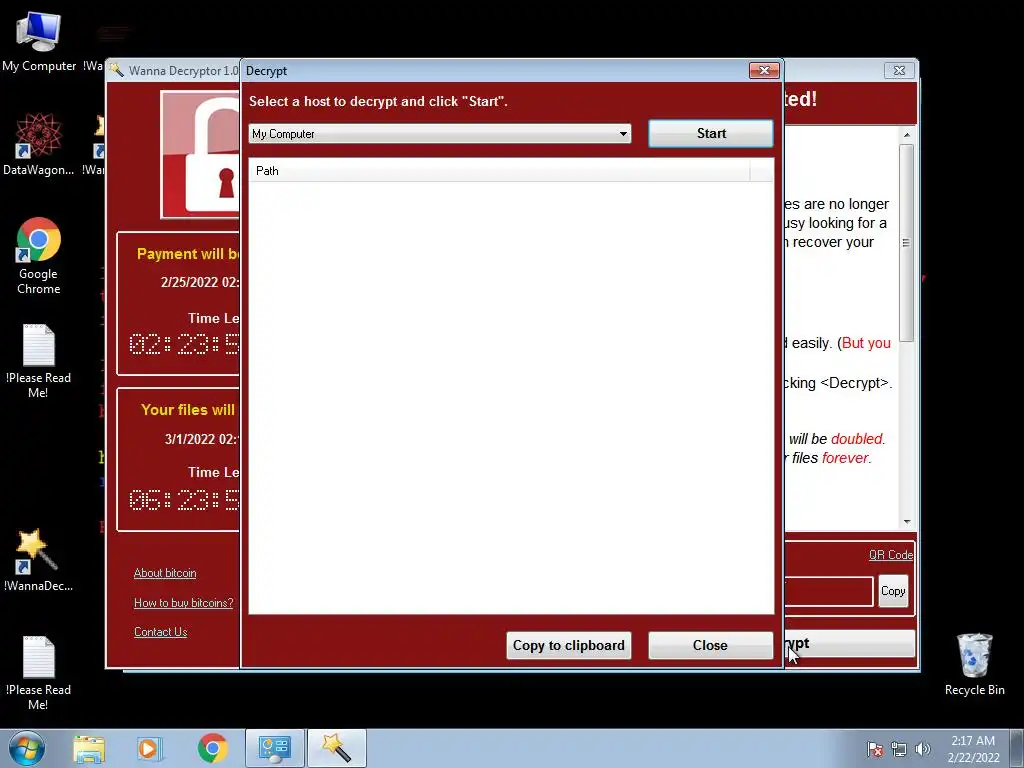
Task: Open the host selection dropdown showing My Computer
Action: (440, 134)
